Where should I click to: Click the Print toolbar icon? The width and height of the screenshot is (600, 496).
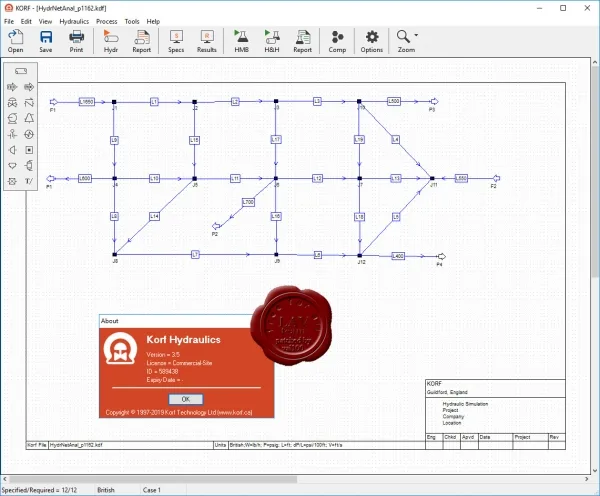[x=76, y=41]
